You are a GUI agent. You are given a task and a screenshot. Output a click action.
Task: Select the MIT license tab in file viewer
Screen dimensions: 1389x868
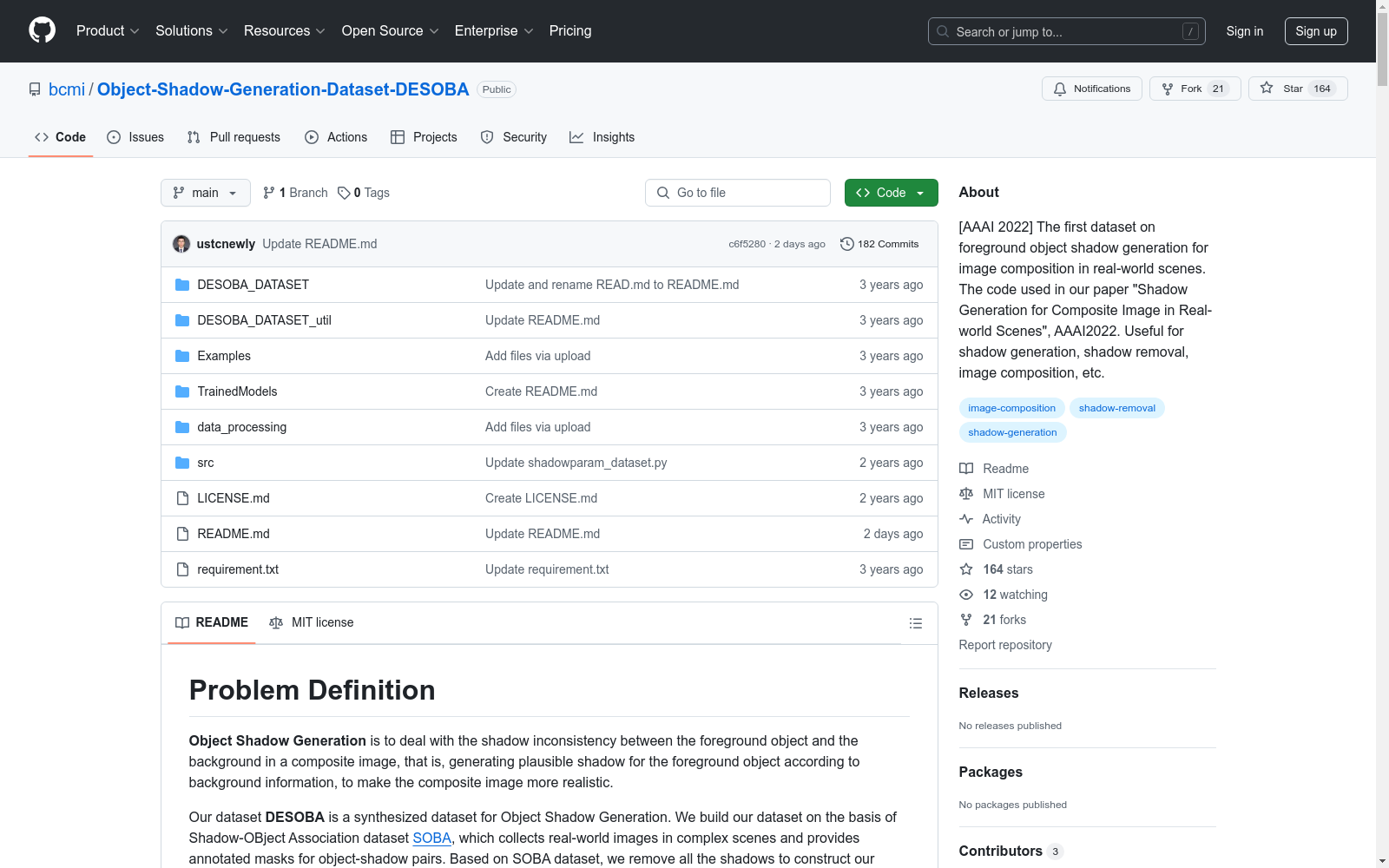click(312, 622)
